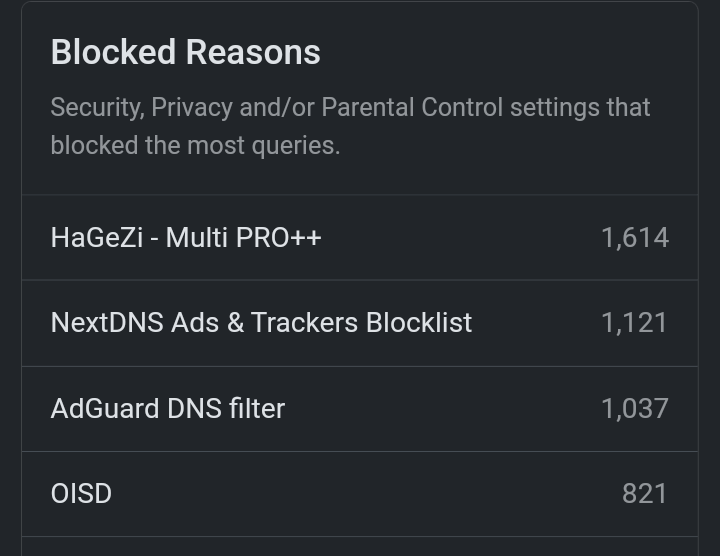Click the 1,614 query count
The image size is (720, 556).
634,238
